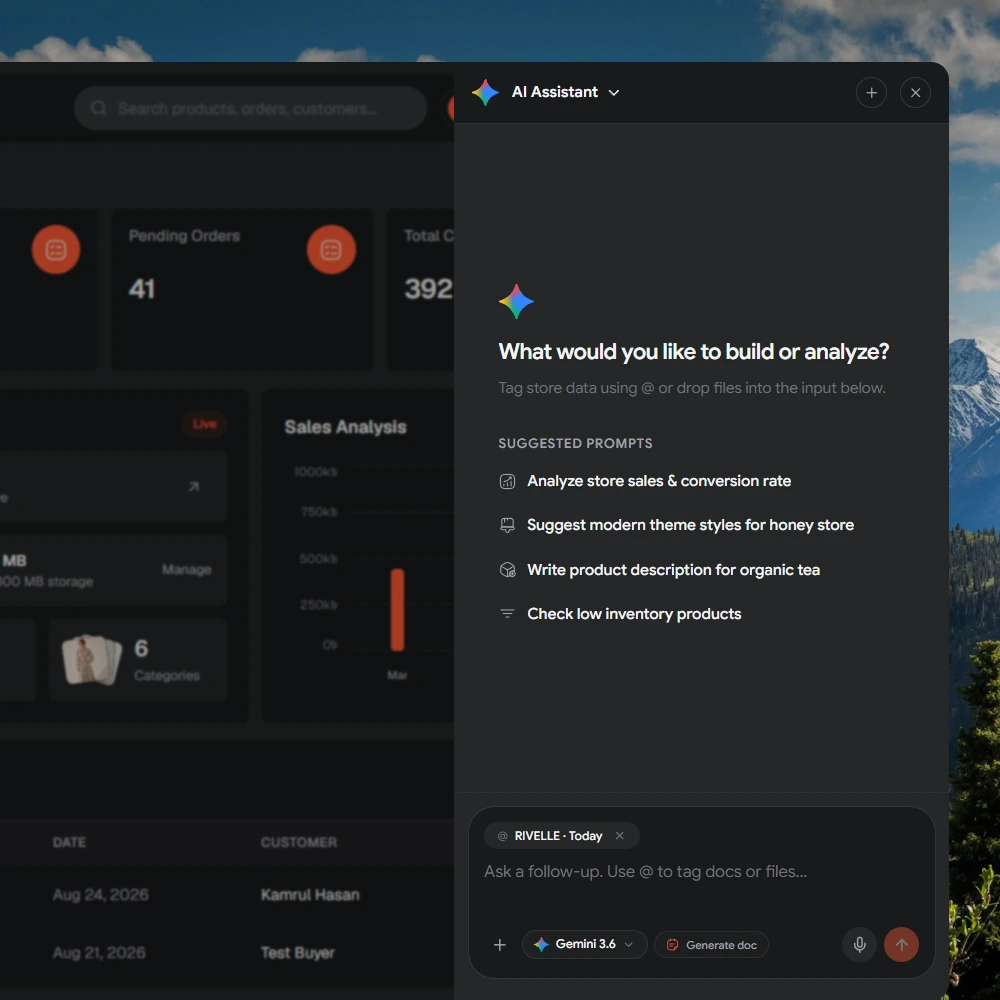
Task: Send message with the red arrow button
Action: pos(901,945)
